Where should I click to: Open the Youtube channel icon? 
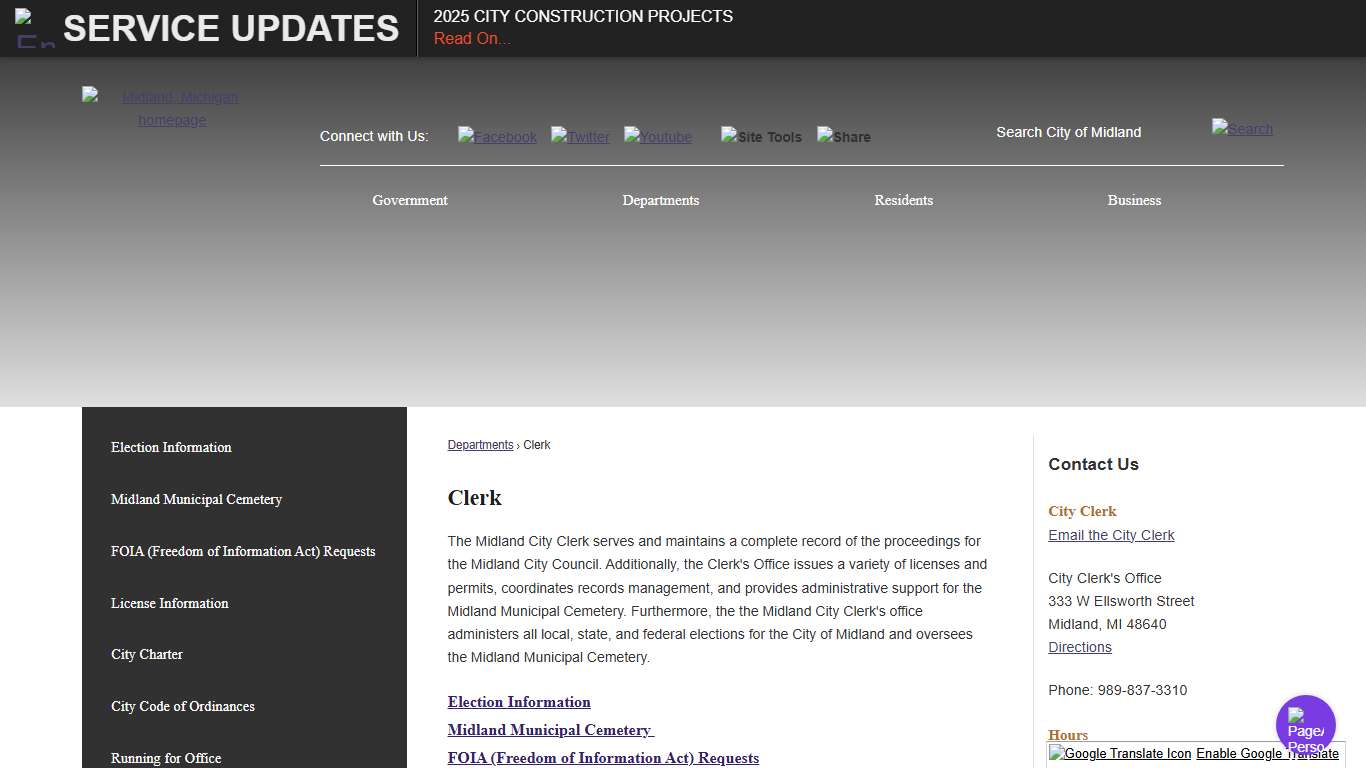(x=657, y=137)
